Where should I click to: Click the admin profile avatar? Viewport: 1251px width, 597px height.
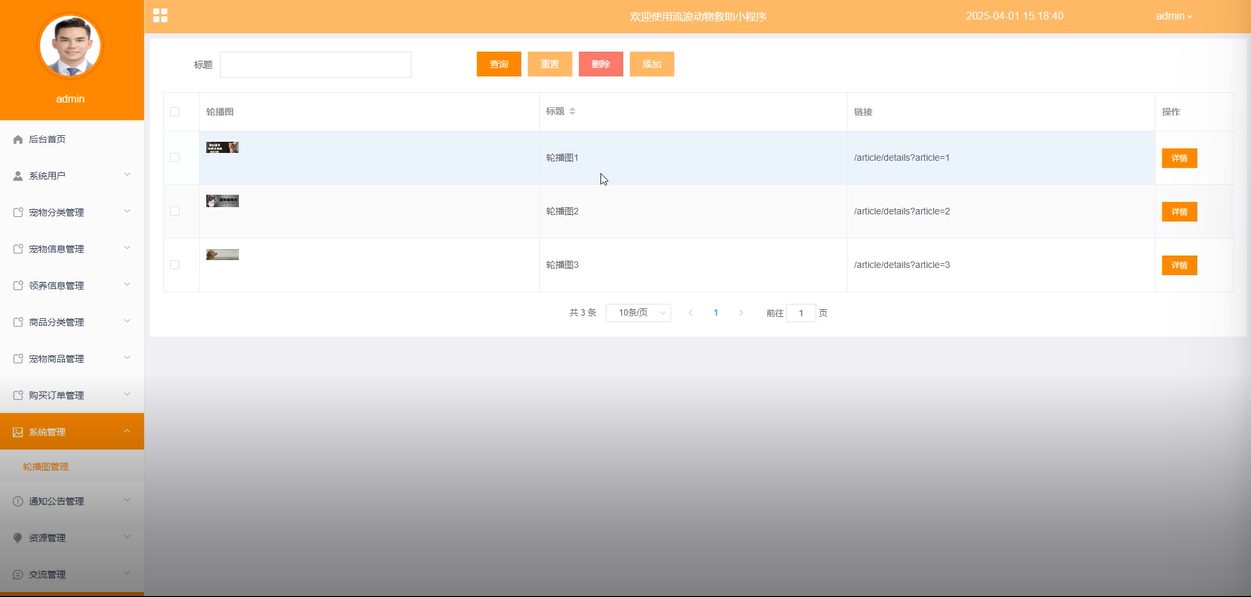point(70,46)
